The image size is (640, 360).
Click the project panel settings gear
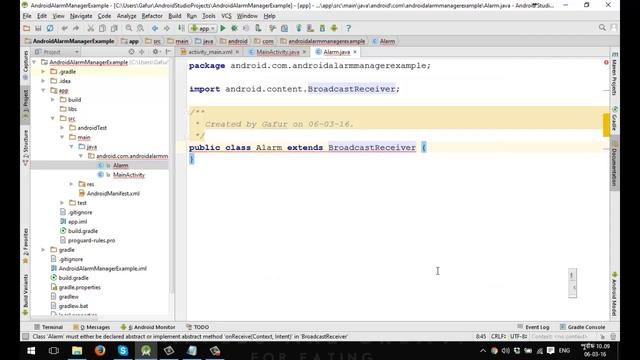[x=155, y=52]
